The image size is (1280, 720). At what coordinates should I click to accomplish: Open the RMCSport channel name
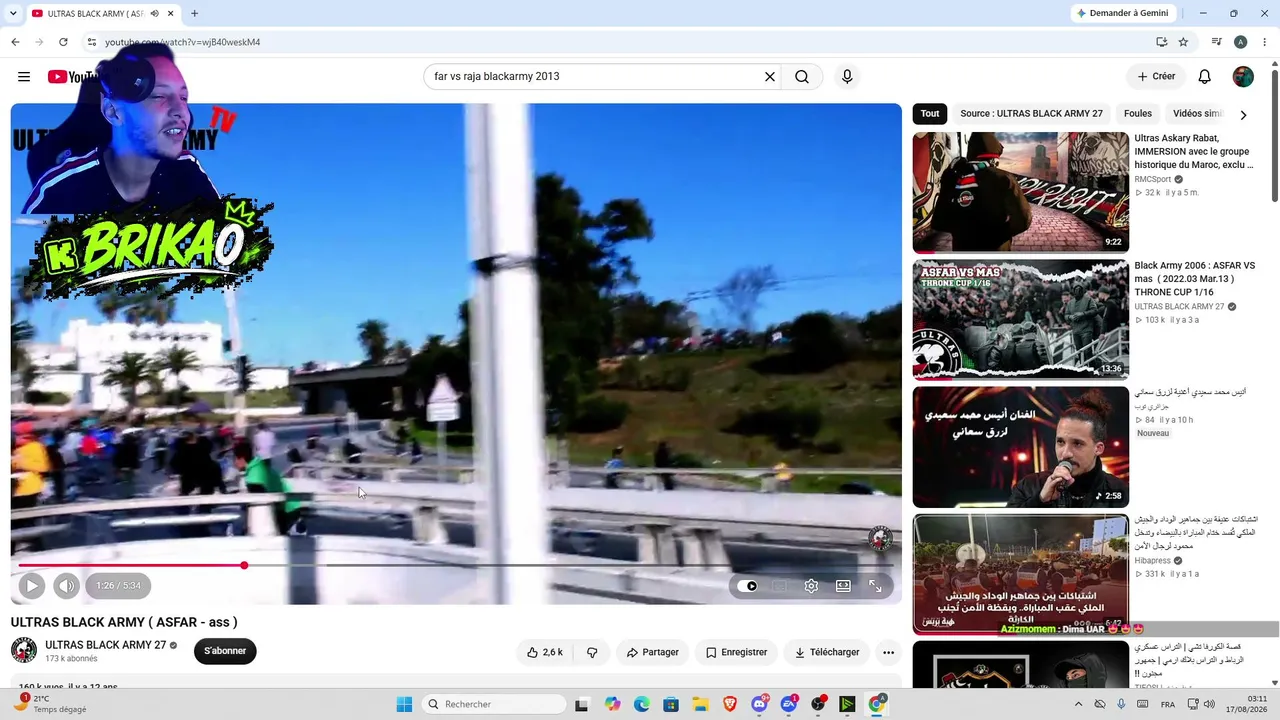1152,179
